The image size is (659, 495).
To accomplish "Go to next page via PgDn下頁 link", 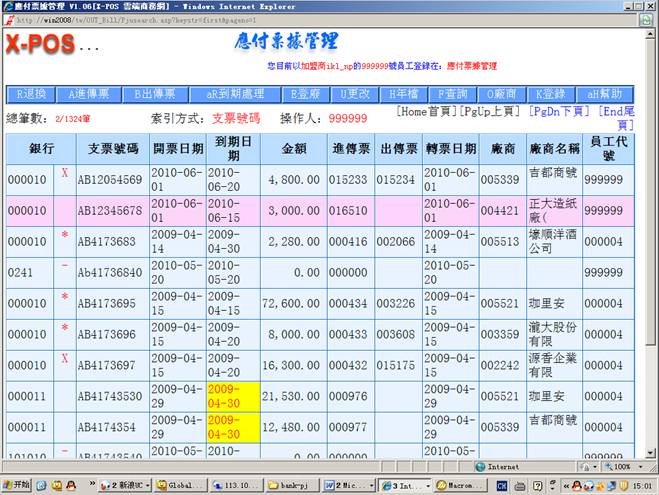I will 563,111.
